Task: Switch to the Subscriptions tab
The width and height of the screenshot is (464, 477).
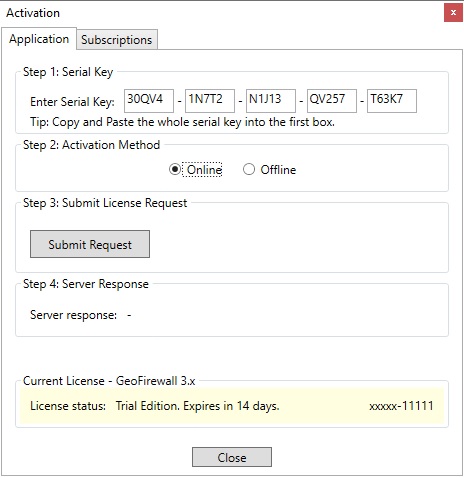Action: click(117, 40)
